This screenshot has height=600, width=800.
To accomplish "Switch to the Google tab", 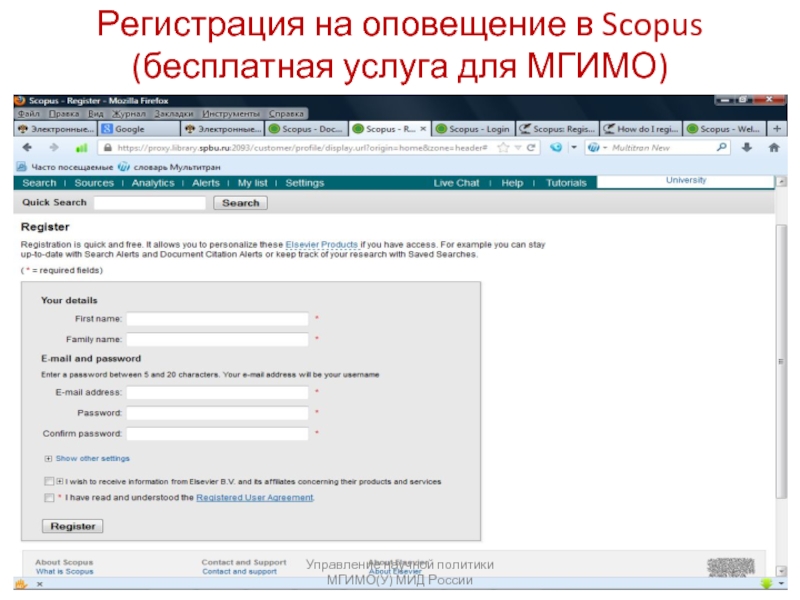I will coord(139,129).
